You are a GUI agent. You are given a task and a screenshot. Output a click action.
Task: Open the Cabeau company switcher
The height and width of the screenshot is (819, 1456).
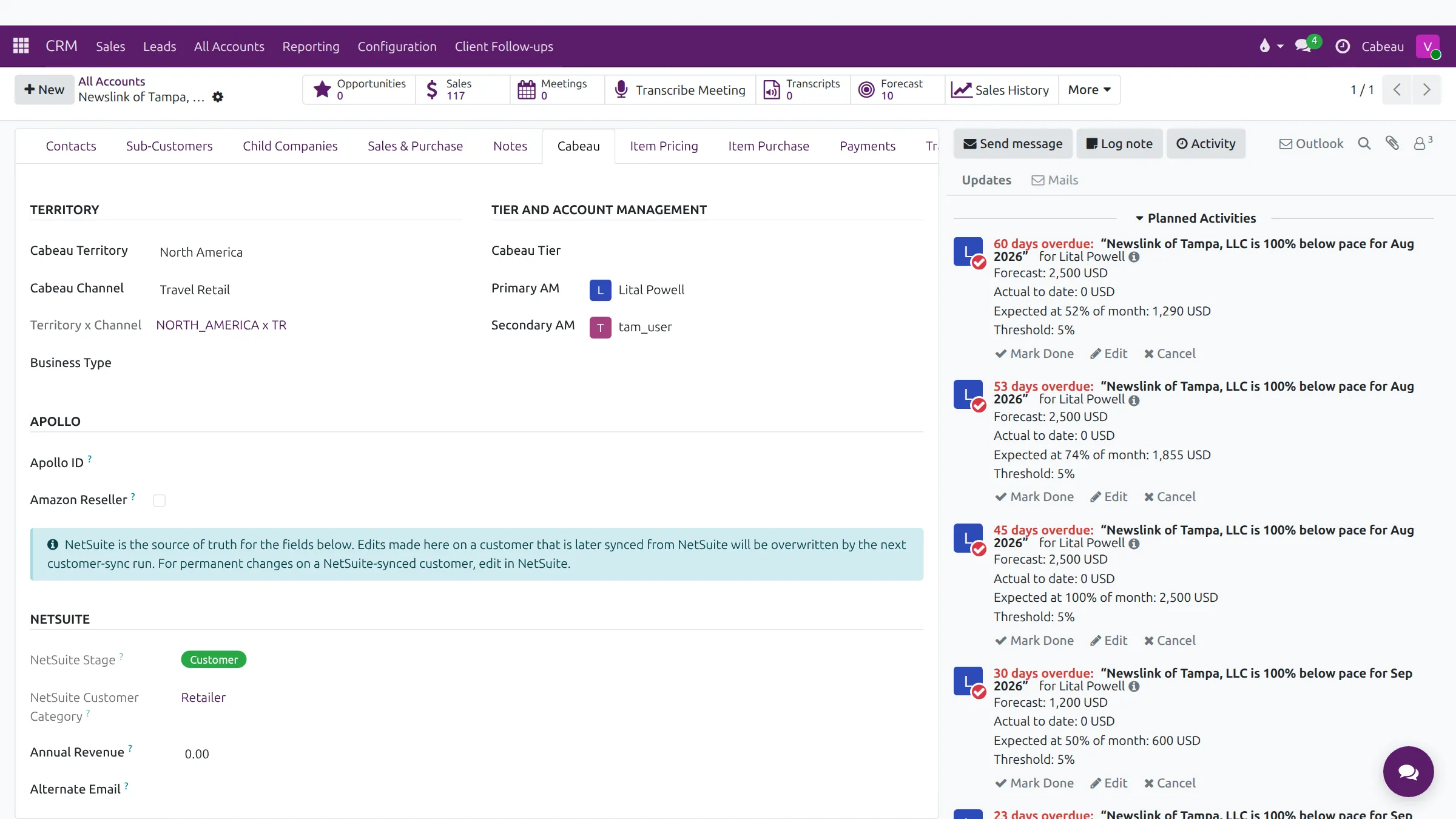1383,47
